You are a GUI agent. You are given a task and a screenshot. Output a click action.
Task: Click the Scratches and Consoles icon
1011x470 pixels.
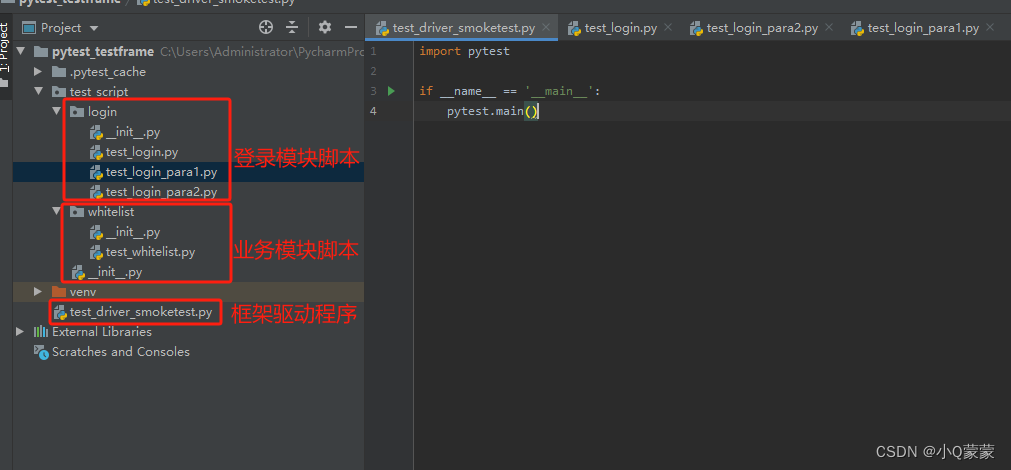click(x=41, y=352)
